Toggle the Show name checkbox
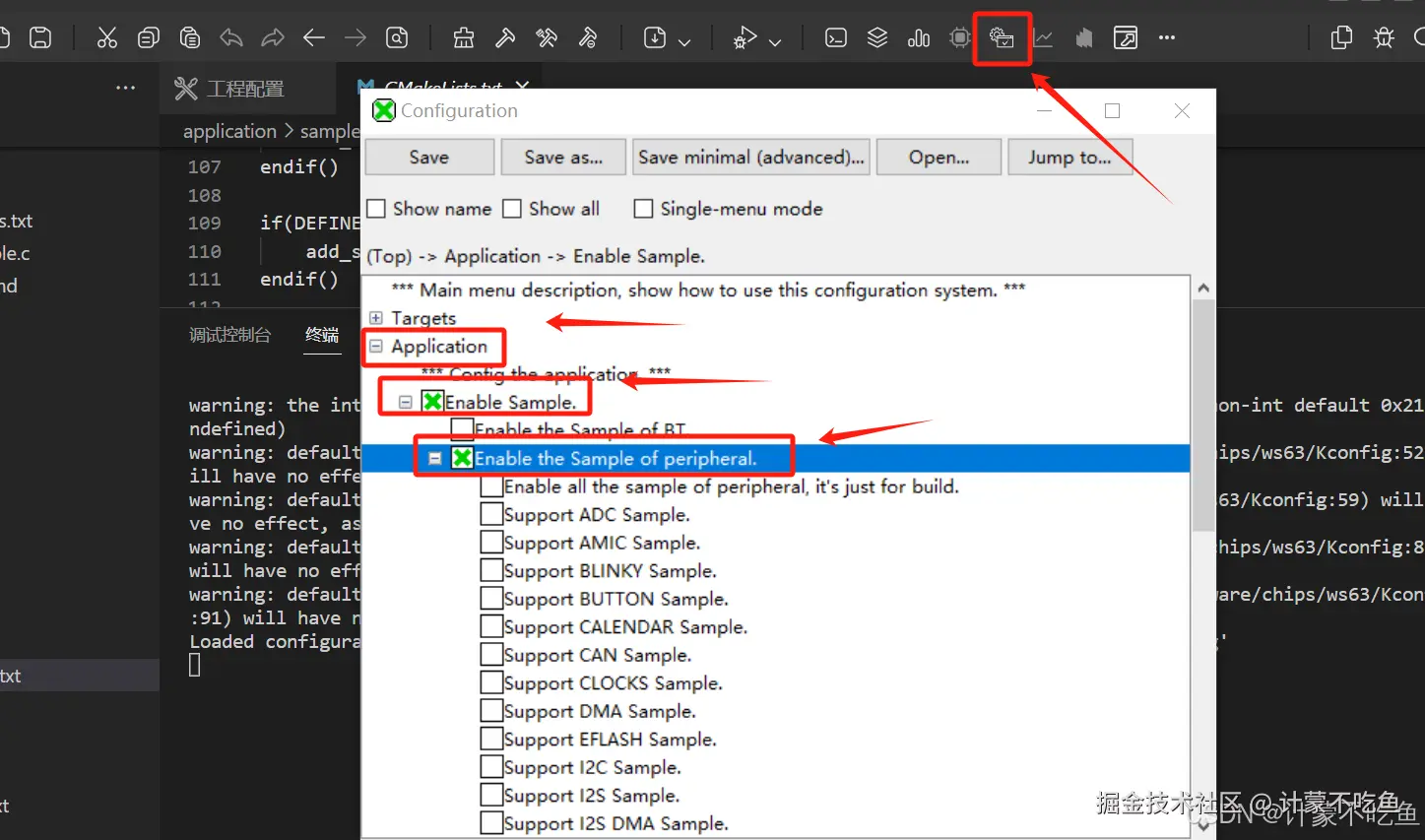This screenshot has width=1425, height=840. [x=376, y=209]
